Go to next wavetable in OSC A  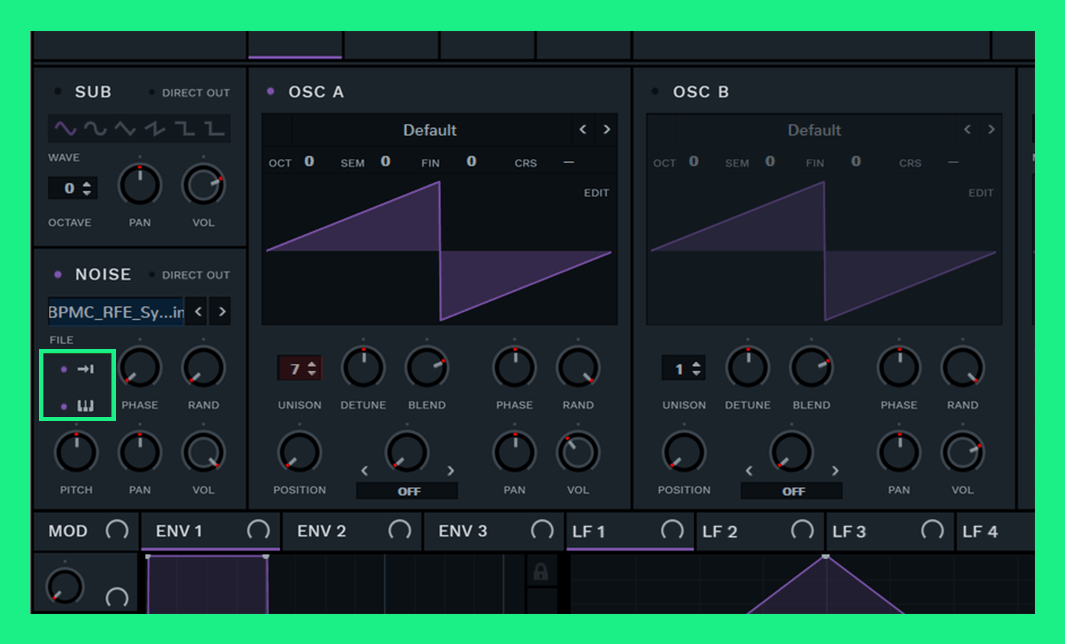[606, 130]
